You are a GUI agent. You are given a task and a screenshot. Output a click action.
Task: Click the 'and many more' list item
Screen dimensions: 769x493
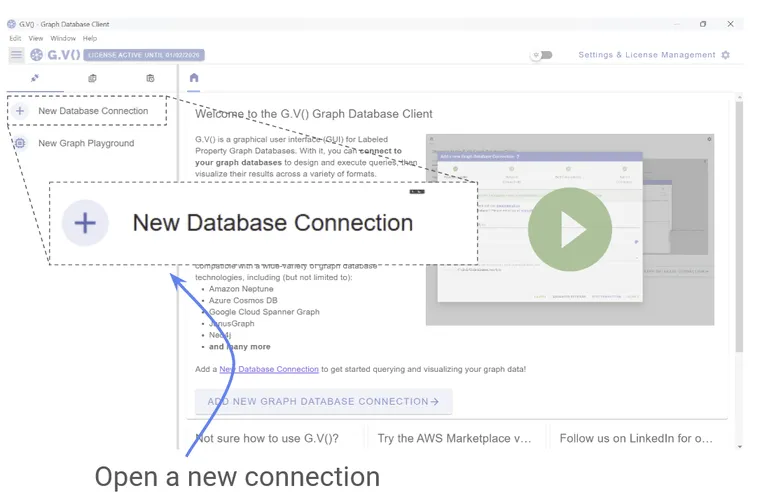click(x=239, y=346)
